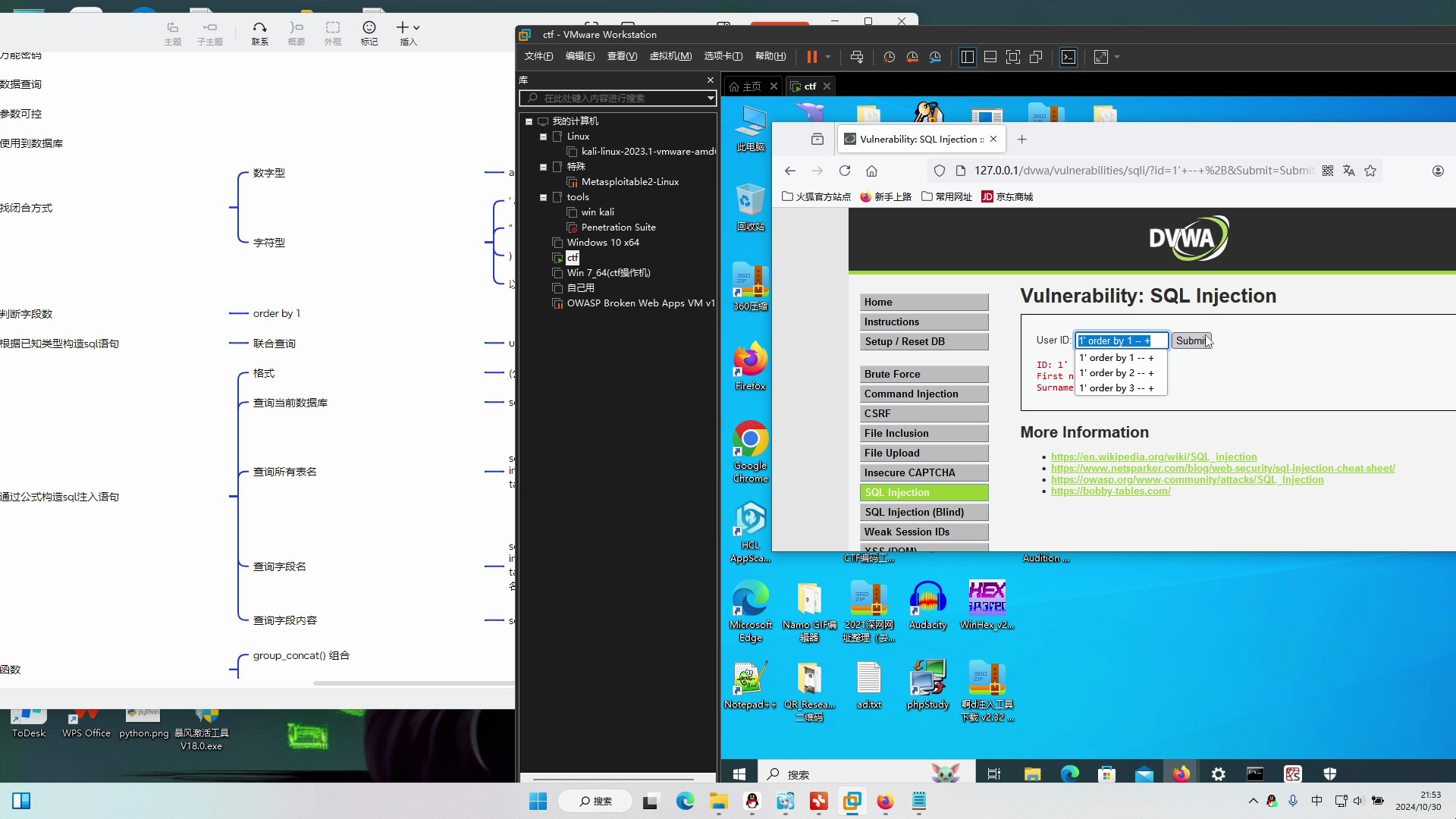This screenshot has height=819, width=1456.
Task: Click the Netsparker SQL injection cheat sheet link
Action: coord(1224,468)
